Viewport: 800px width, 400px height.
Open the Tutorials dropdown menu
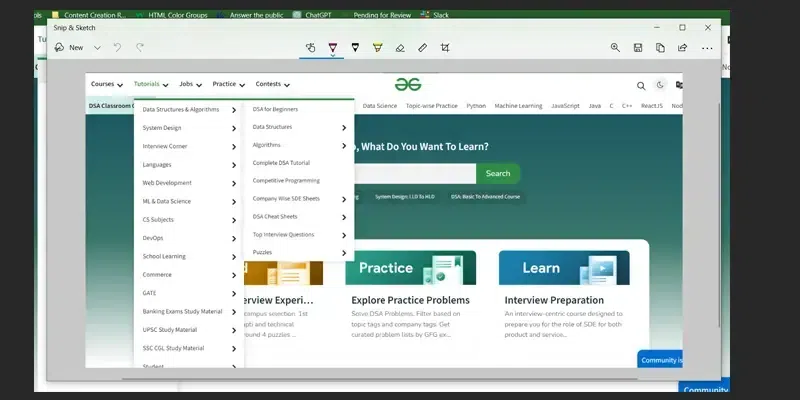(x=151, y=84)
